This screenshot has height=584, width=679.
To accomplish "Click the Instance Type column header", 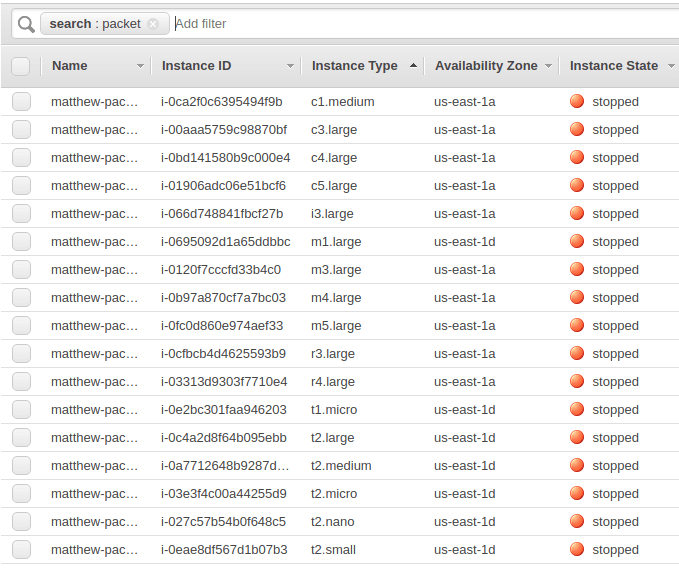I will point(354,66).
